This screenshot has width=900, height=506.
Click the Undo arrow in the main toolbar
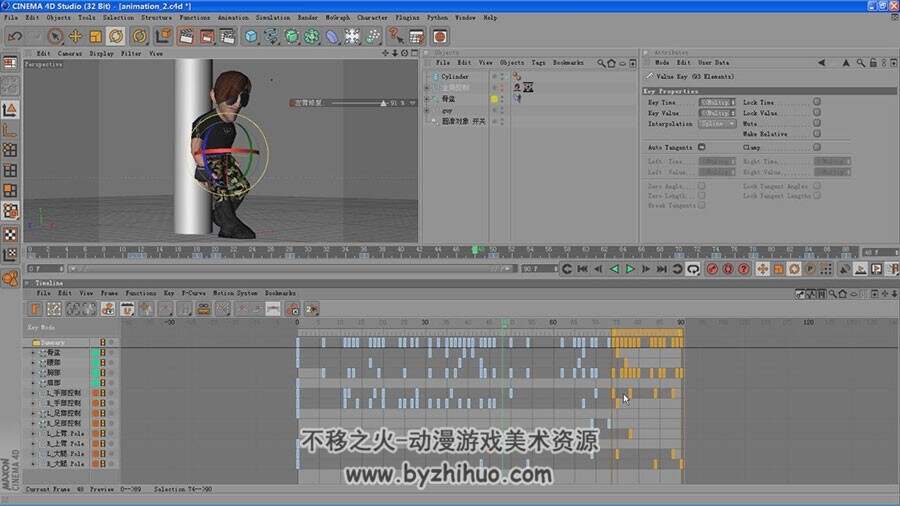14,37
